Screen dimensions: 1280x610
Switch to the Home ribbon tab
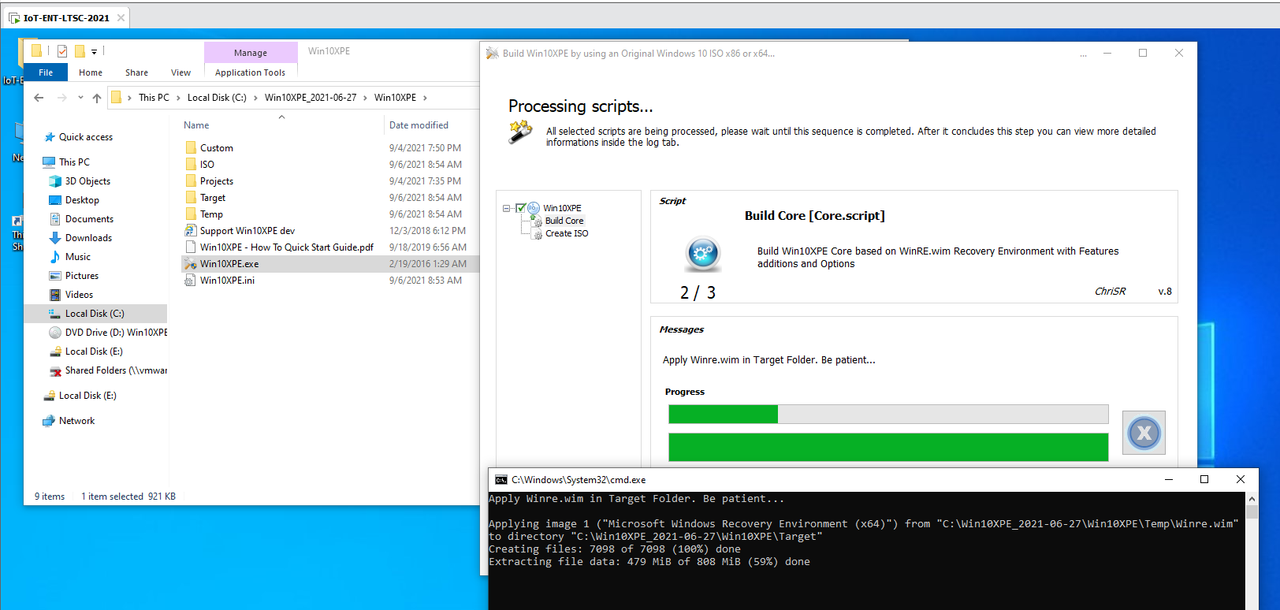point(90,72)
